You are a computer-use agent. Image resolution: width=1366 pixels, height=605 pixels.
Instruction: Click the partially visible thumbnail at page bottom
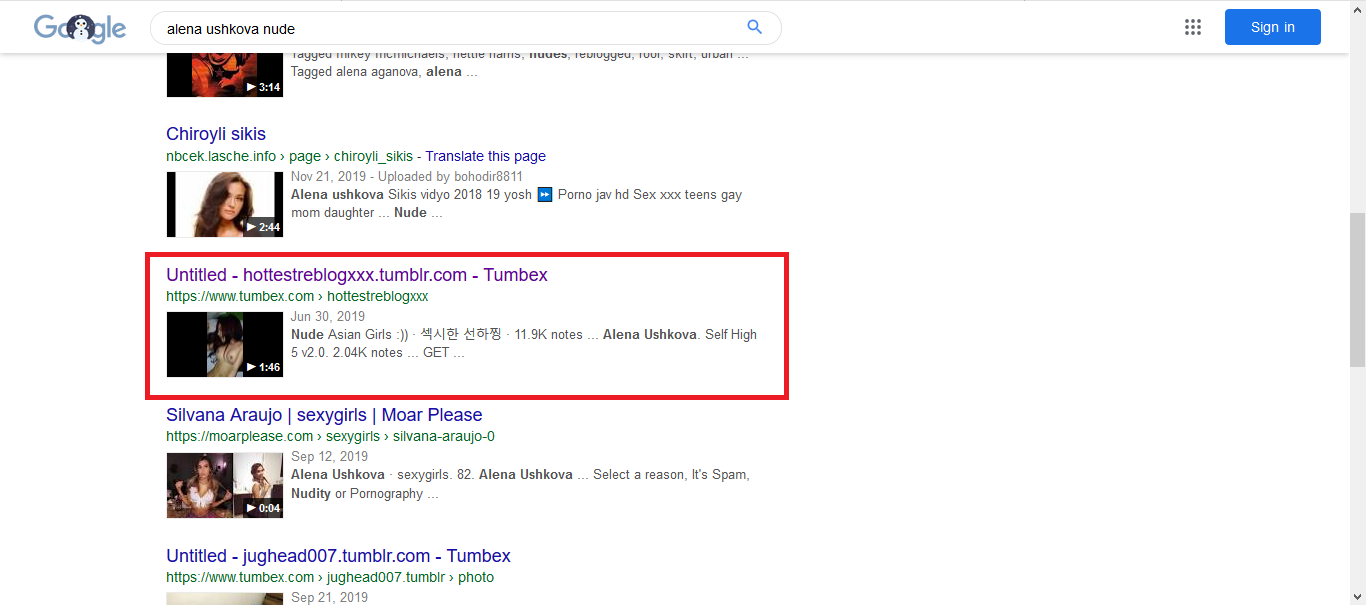pyautogui.click(x=224, y=598)
